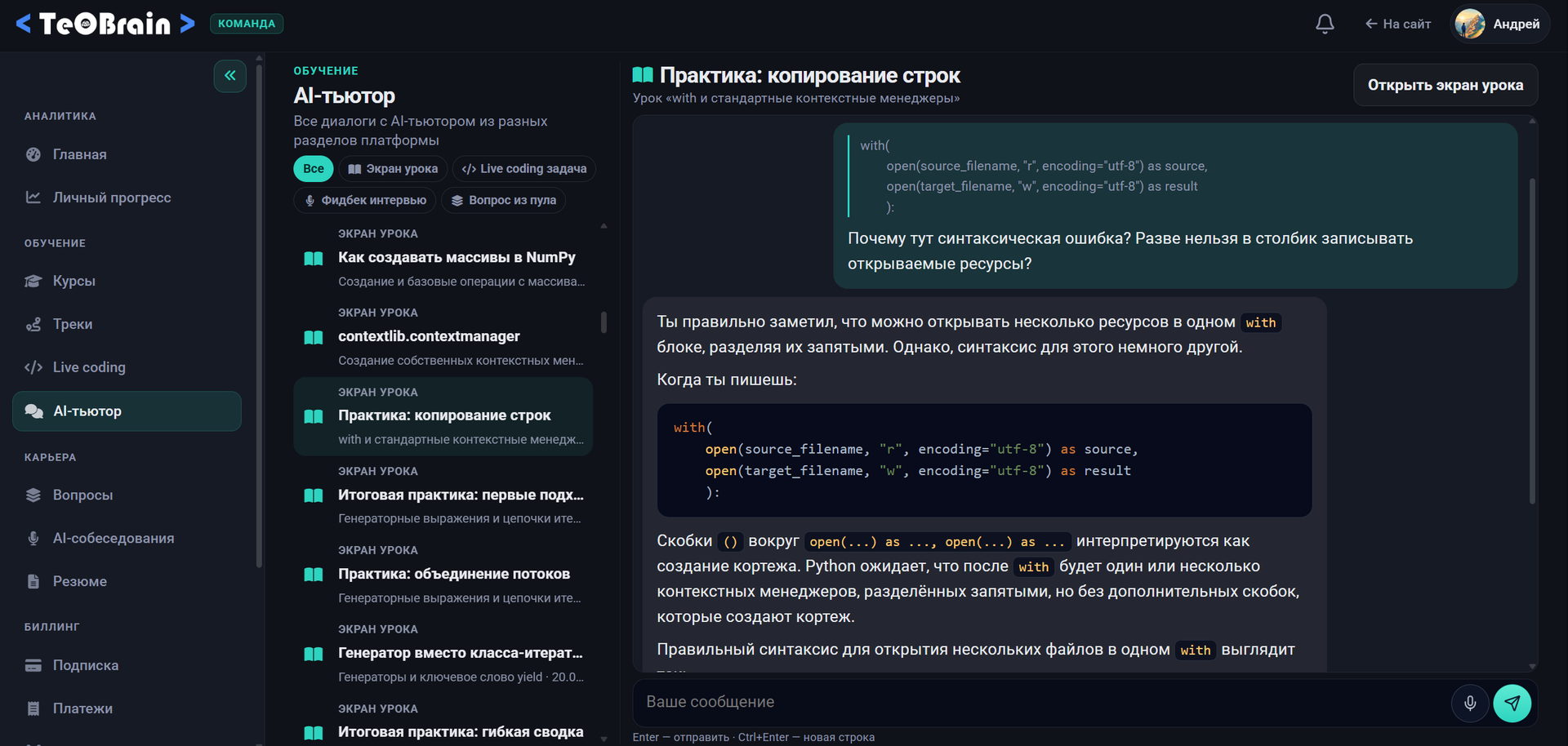The width and height of the screenshot is (1568, 746).
Task: Activate voice input microphone button
Action: (1470, 703)
